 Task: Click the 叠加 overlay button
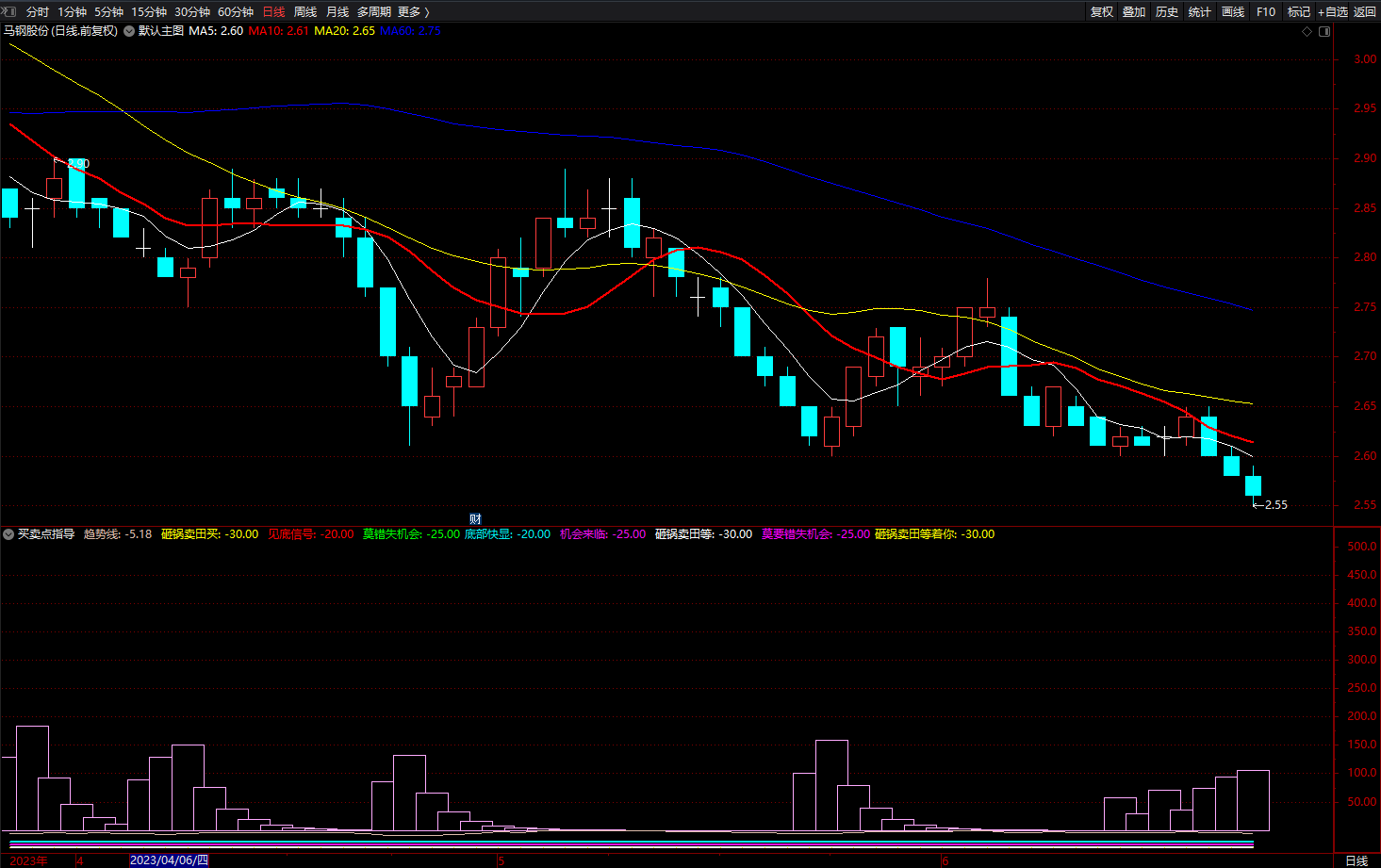pyautogui.click(x=1134, y=11)
